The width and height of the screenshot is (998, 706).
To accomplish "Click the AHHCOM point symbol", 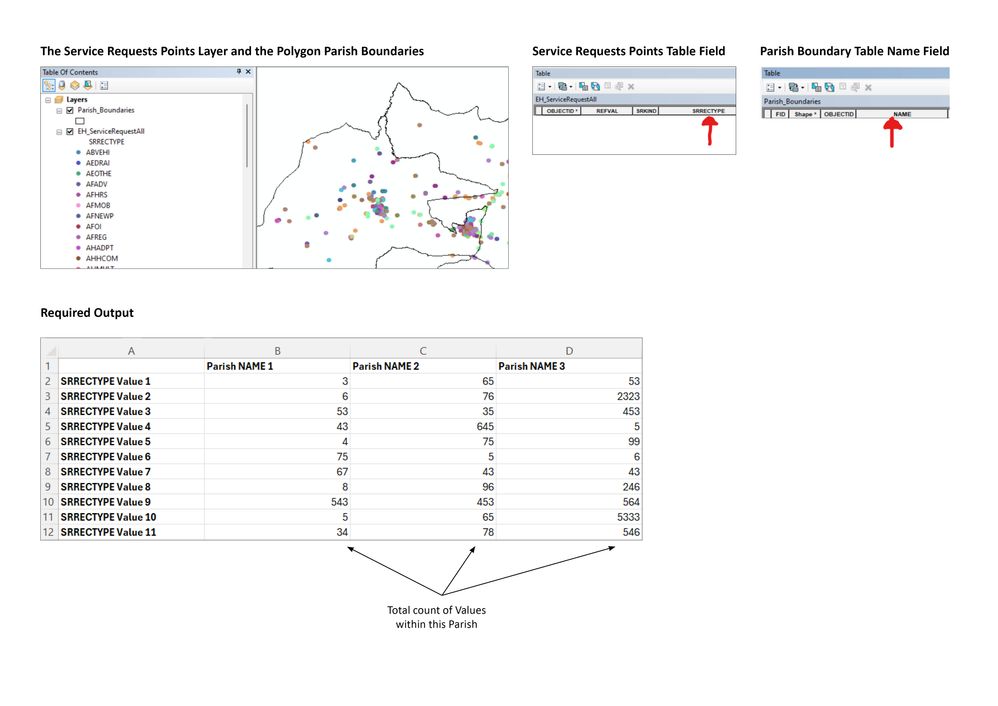I will pyautogui.click(x=78, y=258).
